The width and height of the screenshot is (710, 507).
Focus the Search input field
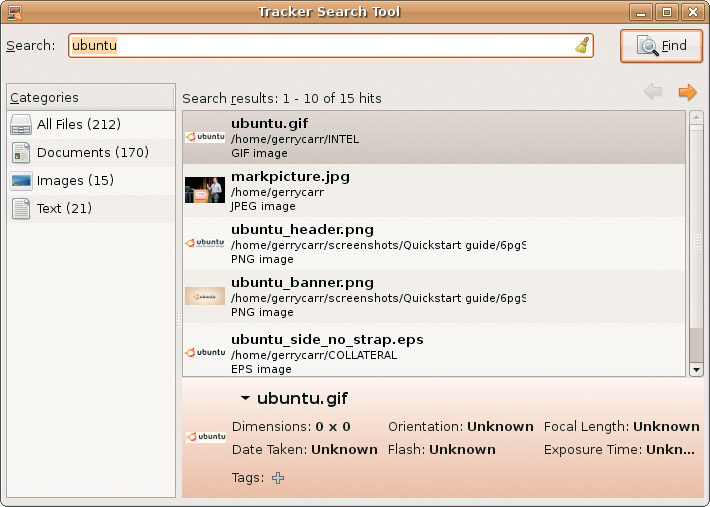[x=331, y=45]
